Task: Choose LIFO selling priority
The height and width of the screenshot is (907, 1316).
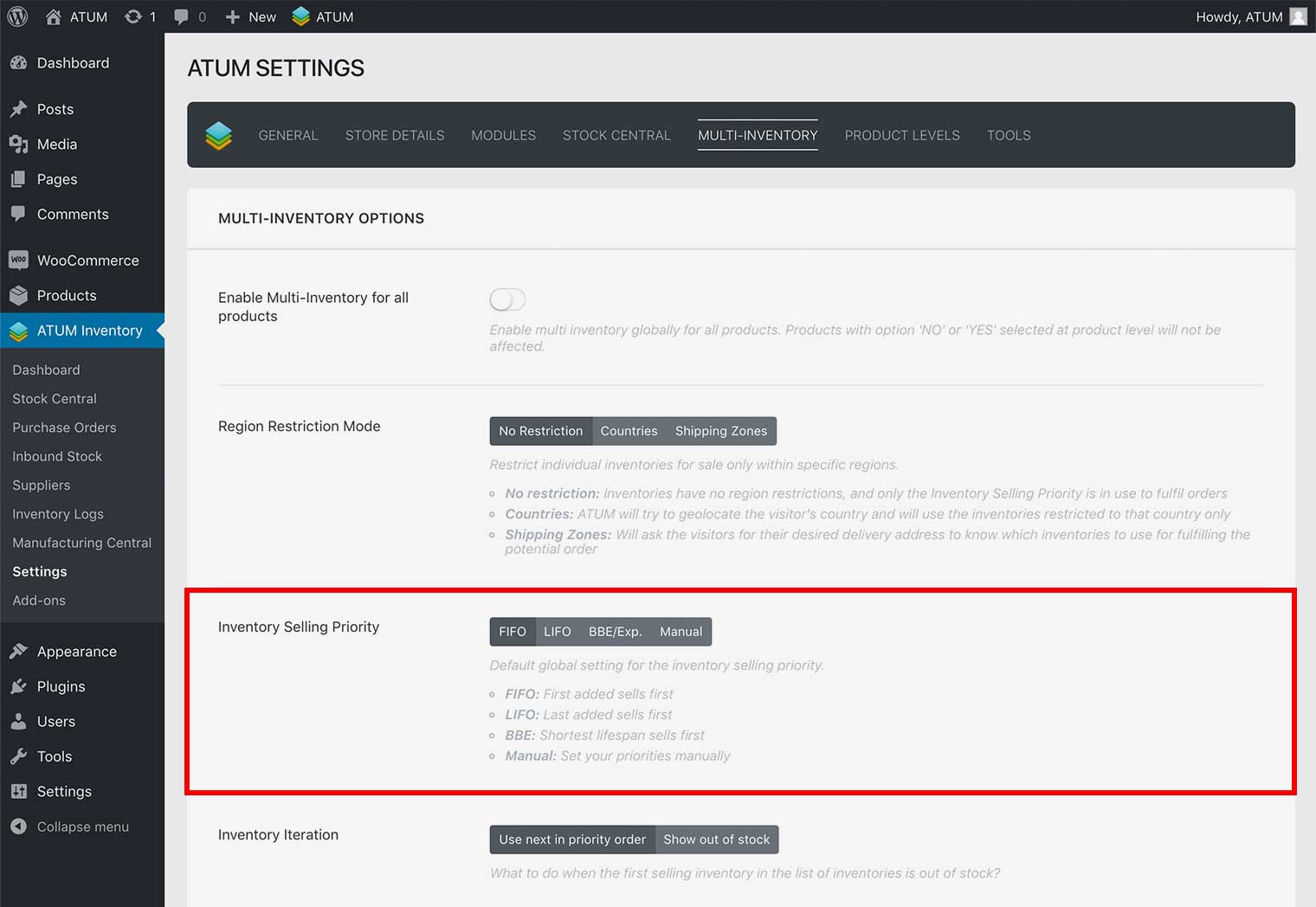Action: pyautogui.click(x=557, y=632)
